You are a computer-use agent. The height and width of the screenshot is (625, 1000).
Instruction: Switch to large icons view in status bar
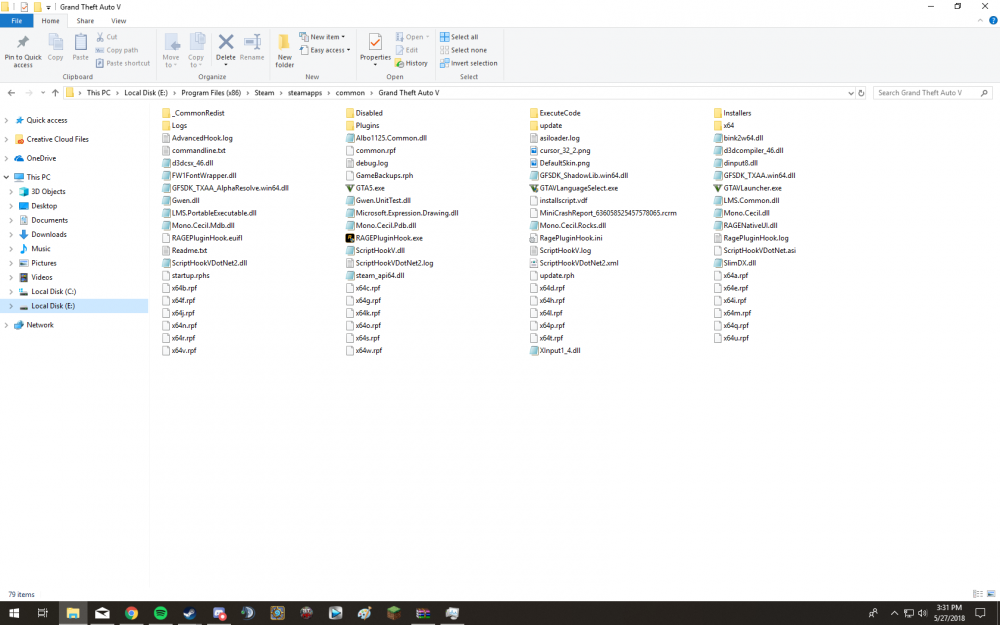991,594
